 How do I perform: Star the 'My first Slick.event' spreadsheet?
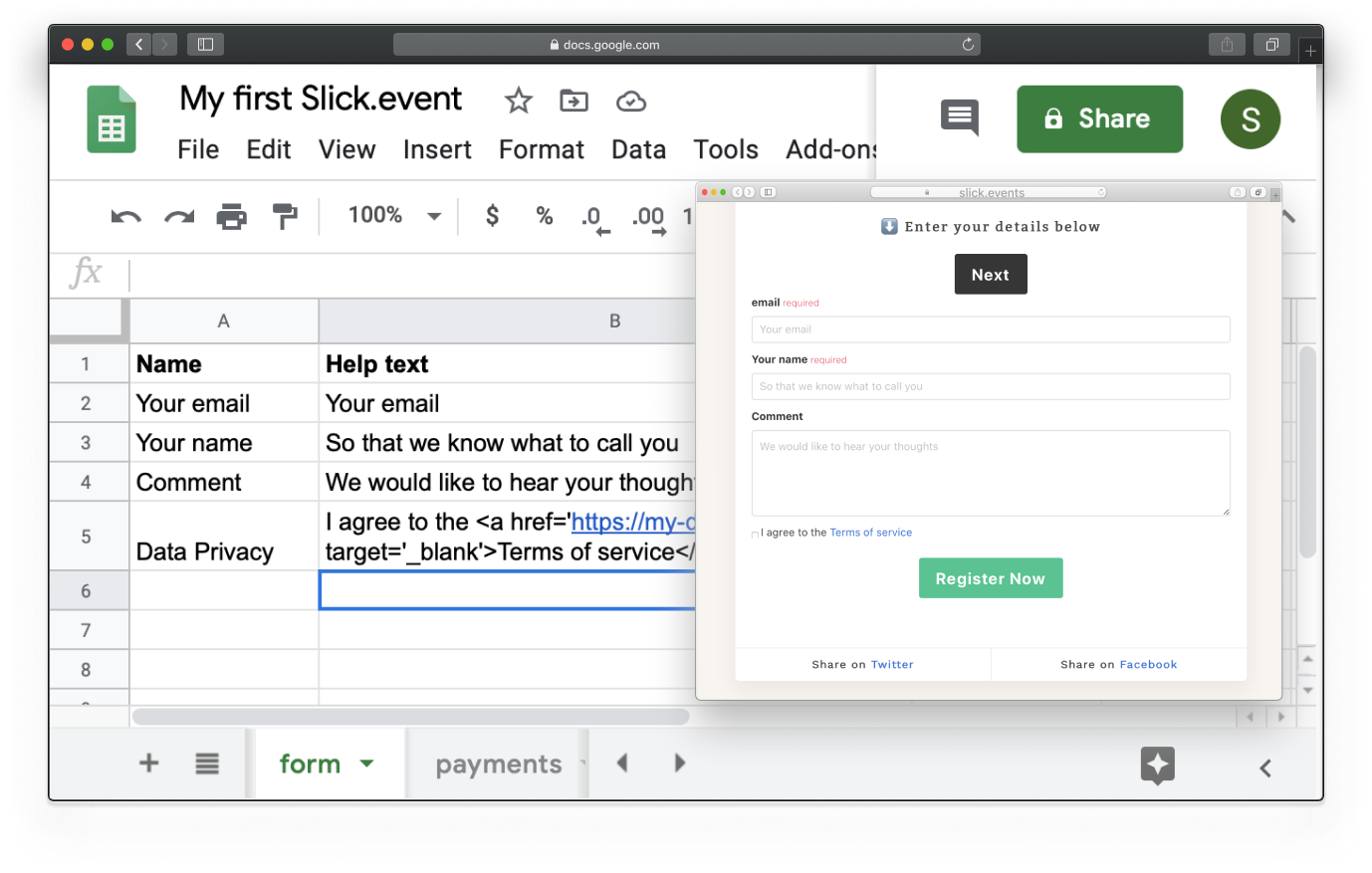pos(518,100)
